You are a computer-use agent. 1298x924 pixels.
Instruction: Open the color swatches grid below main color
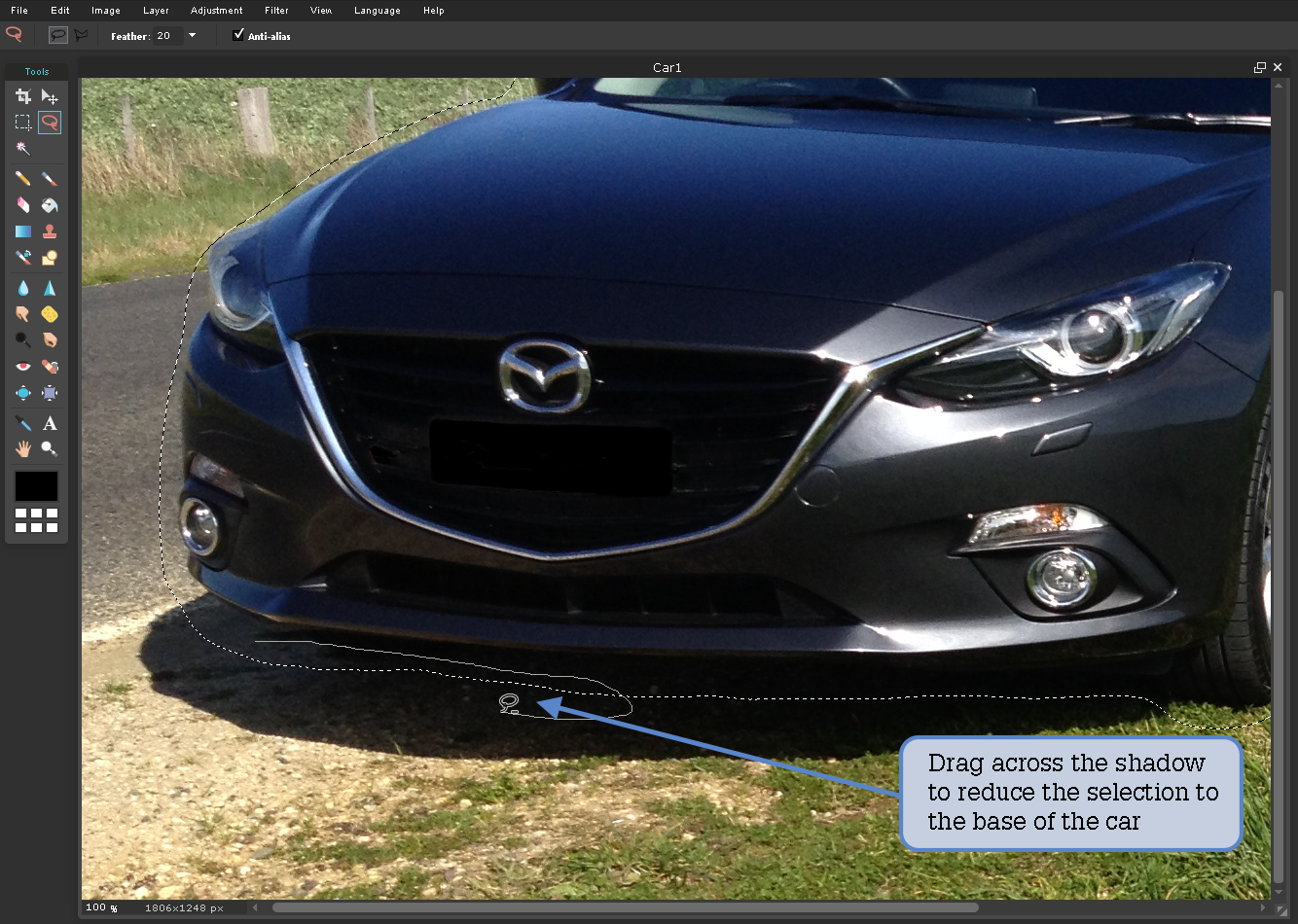[x=37, y=520]
